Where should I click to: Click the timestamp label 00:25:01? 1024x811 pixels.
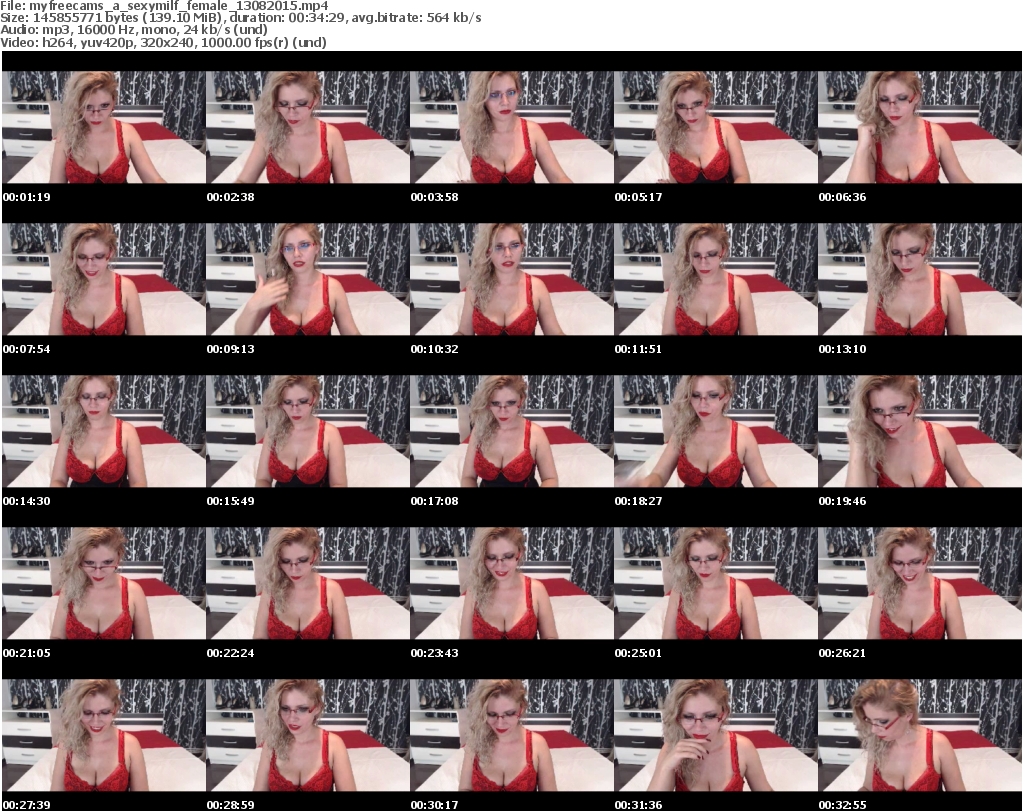pyautogui.click(x=639, y=653)
